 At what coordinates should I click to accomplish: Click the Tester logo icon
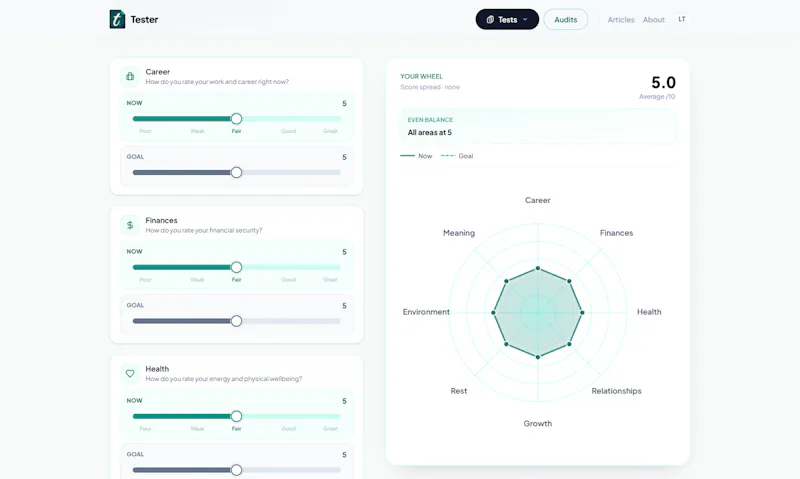117,19
